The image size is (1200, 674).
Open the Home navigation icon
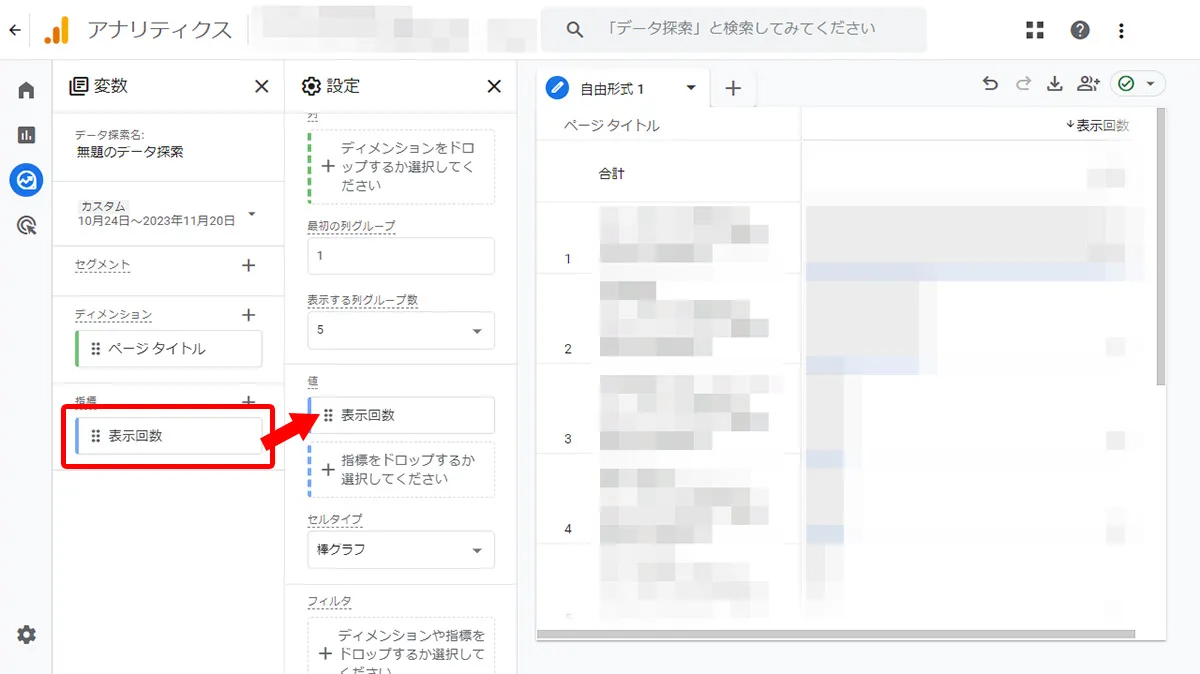tap(25, 89)
